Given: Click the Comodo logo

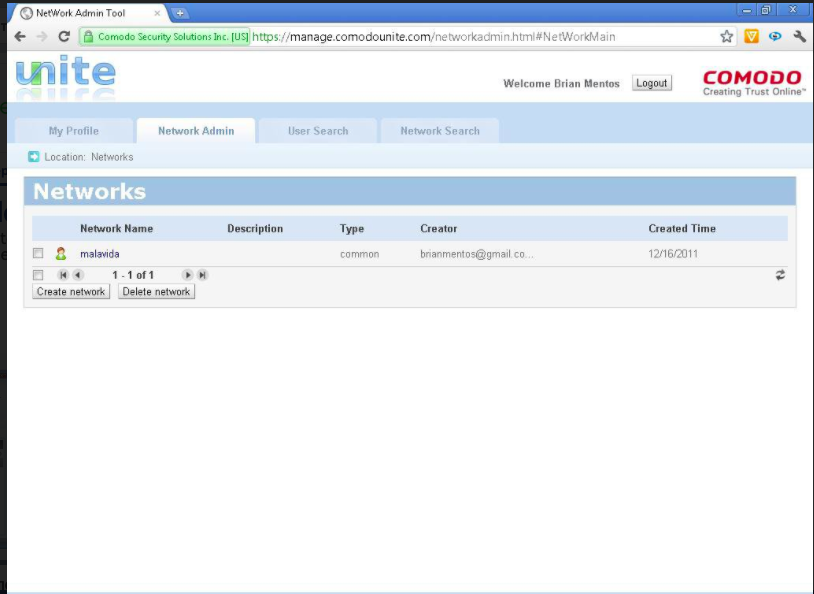Looking at the screenshot, I should pyautogui.click(x=754, y=83).
